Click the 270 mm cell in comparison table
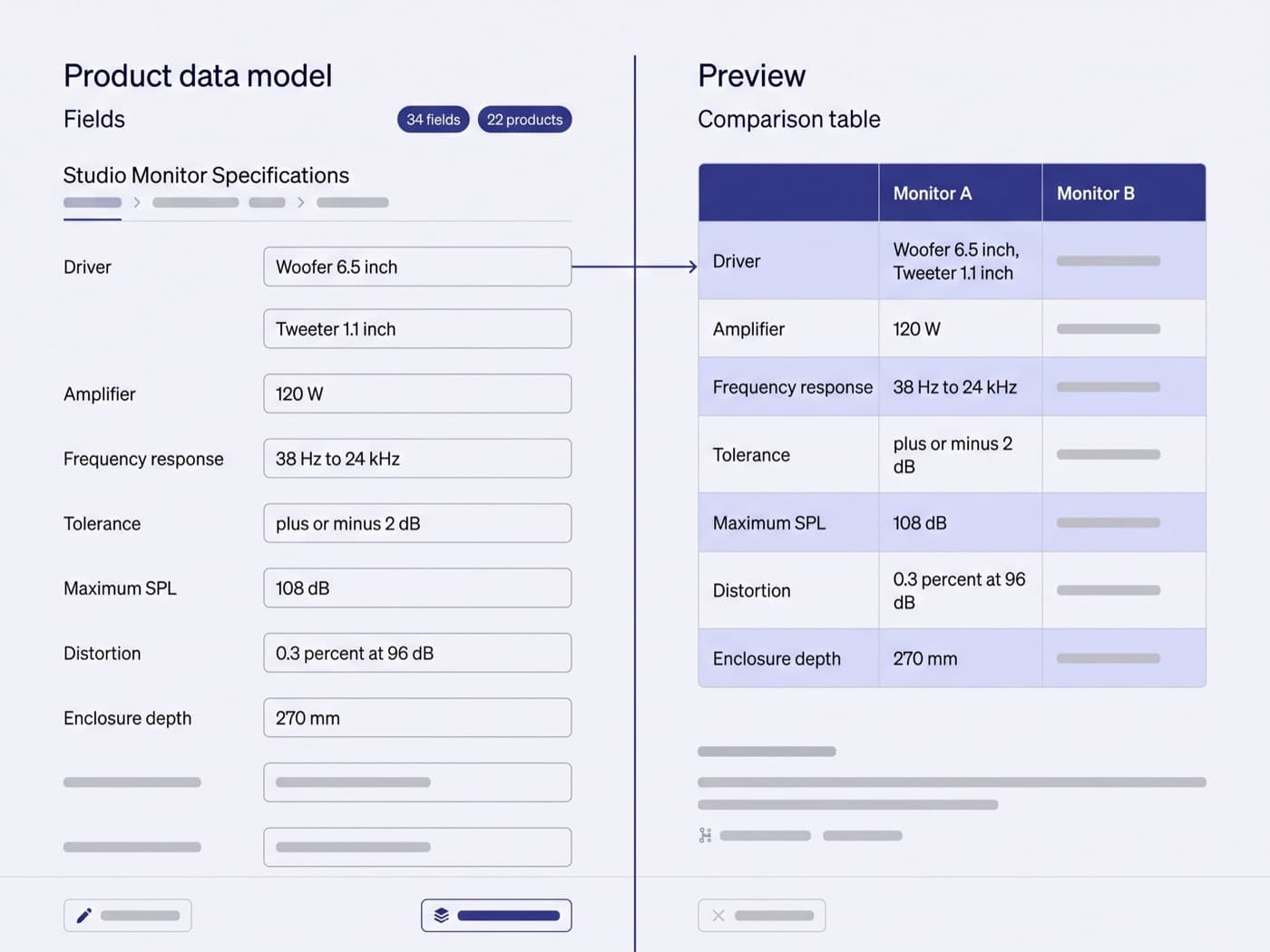The width and height of the screenshot is (1270, 952). point(961,658)
